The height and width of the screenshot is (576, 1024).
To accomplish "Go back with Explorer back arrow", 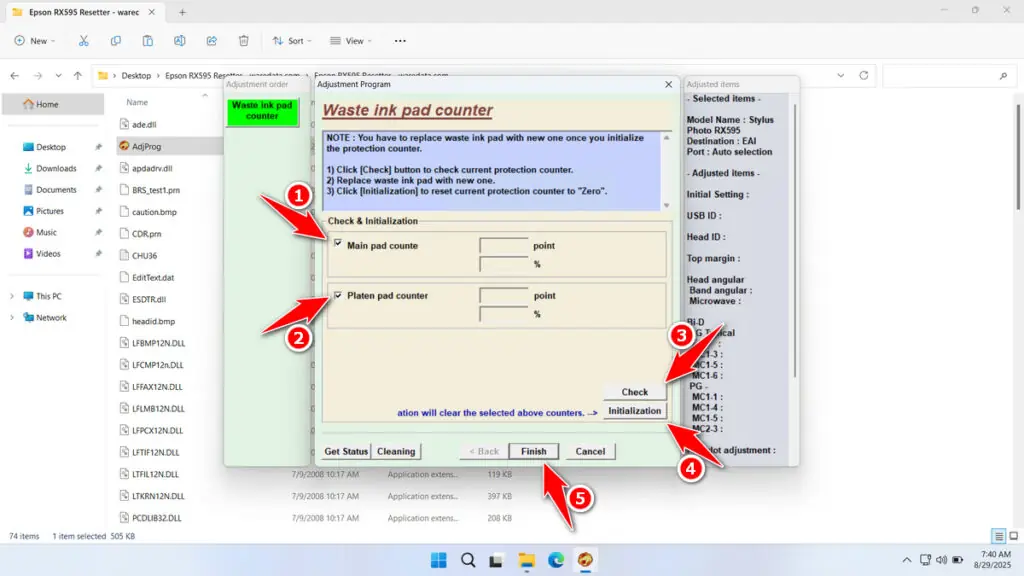I will 14,76.
